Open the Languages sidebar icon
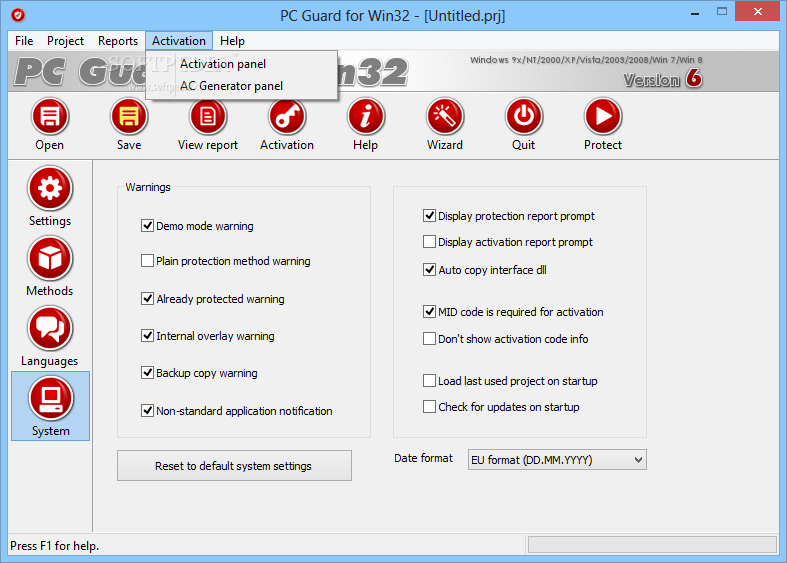 point(50,329)
